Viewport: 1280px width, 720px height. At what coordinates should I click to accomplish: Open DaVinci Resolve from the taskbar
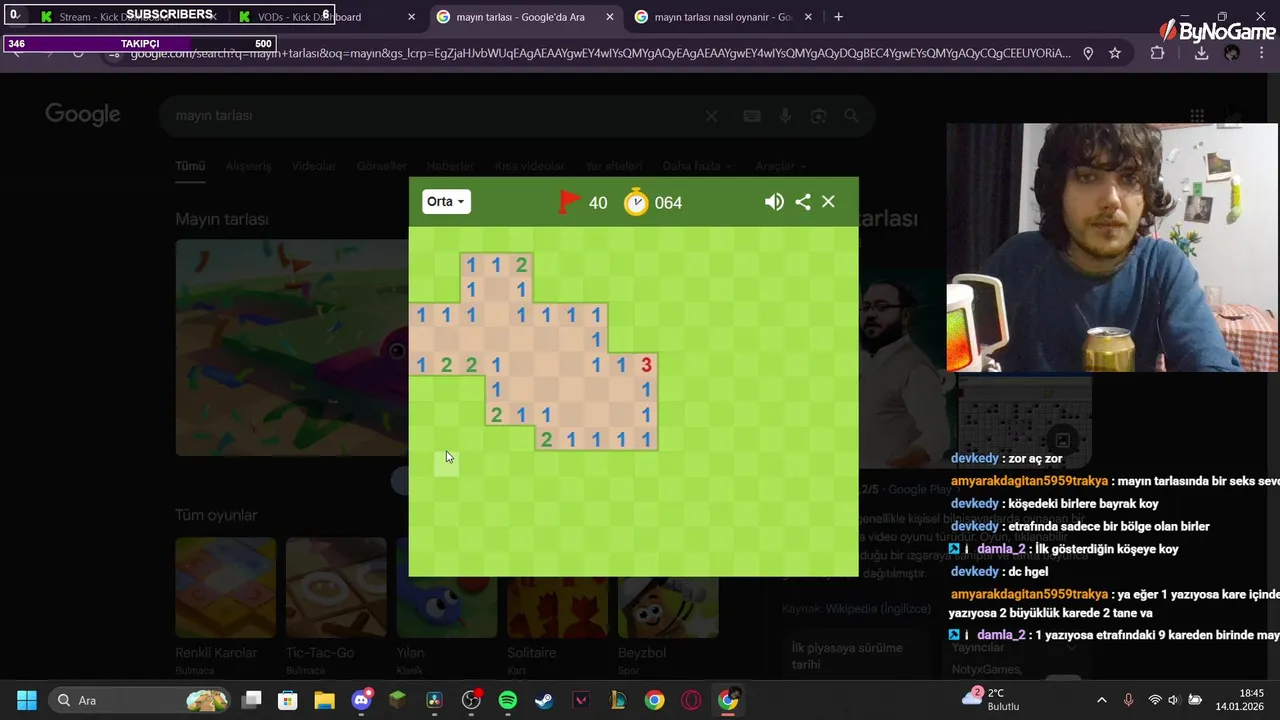434,700
